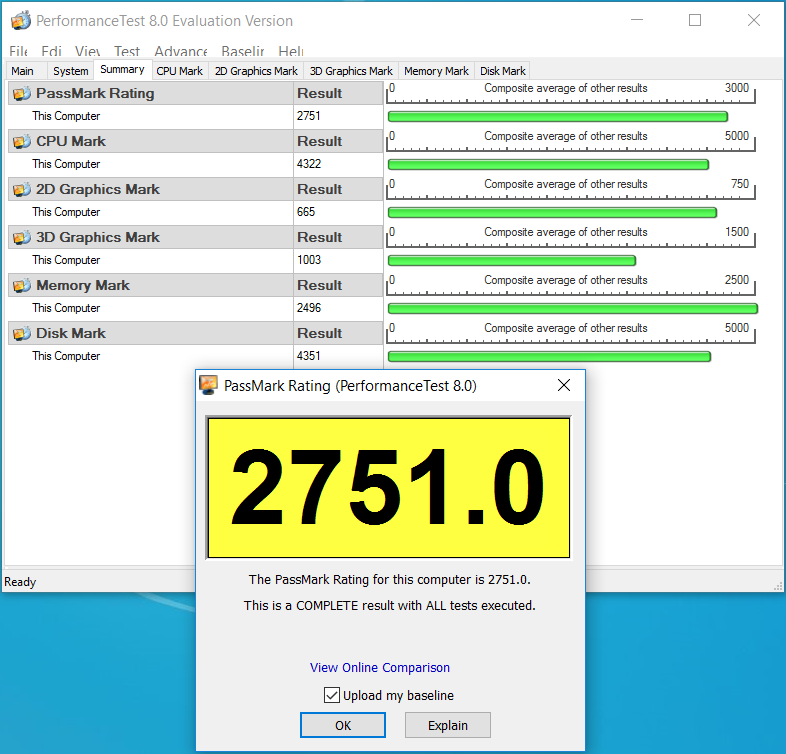Click This Computer under Memory Mark
This screenshot has width=786, height=754.
click(x=66, y=308)
